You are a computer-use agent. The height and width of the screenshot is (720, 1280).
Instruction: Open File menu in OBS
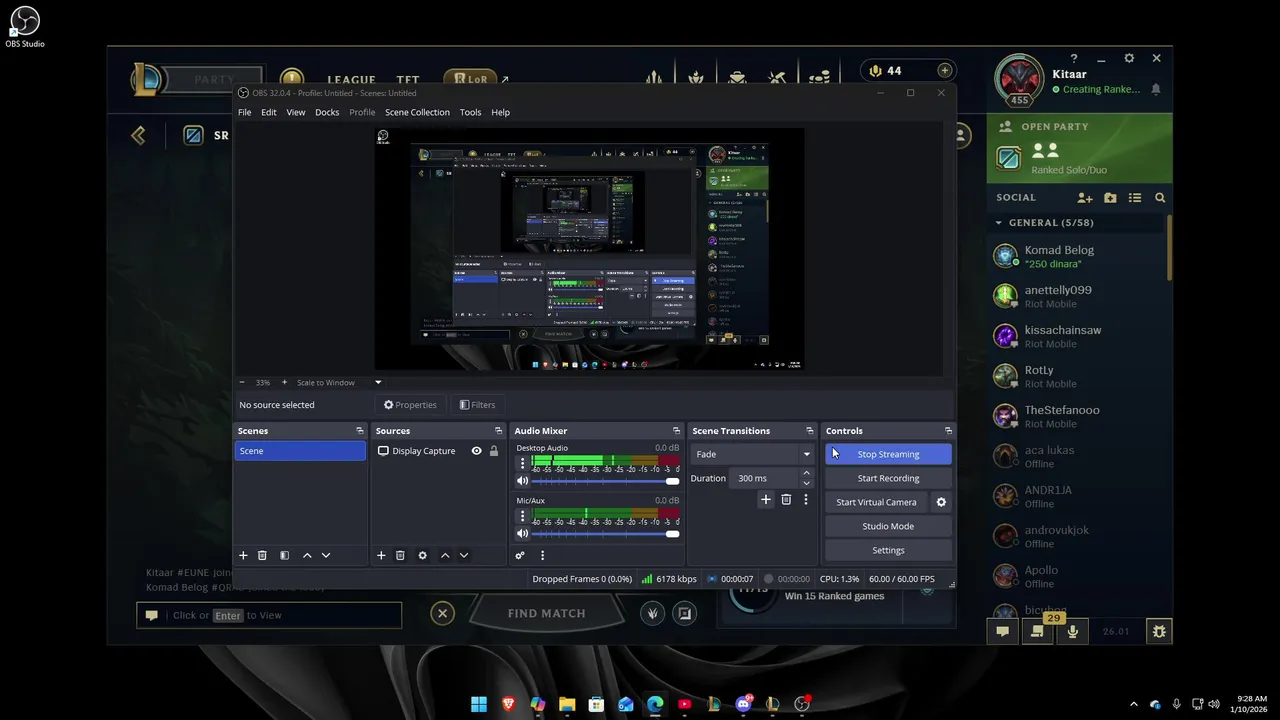point(244,112)
